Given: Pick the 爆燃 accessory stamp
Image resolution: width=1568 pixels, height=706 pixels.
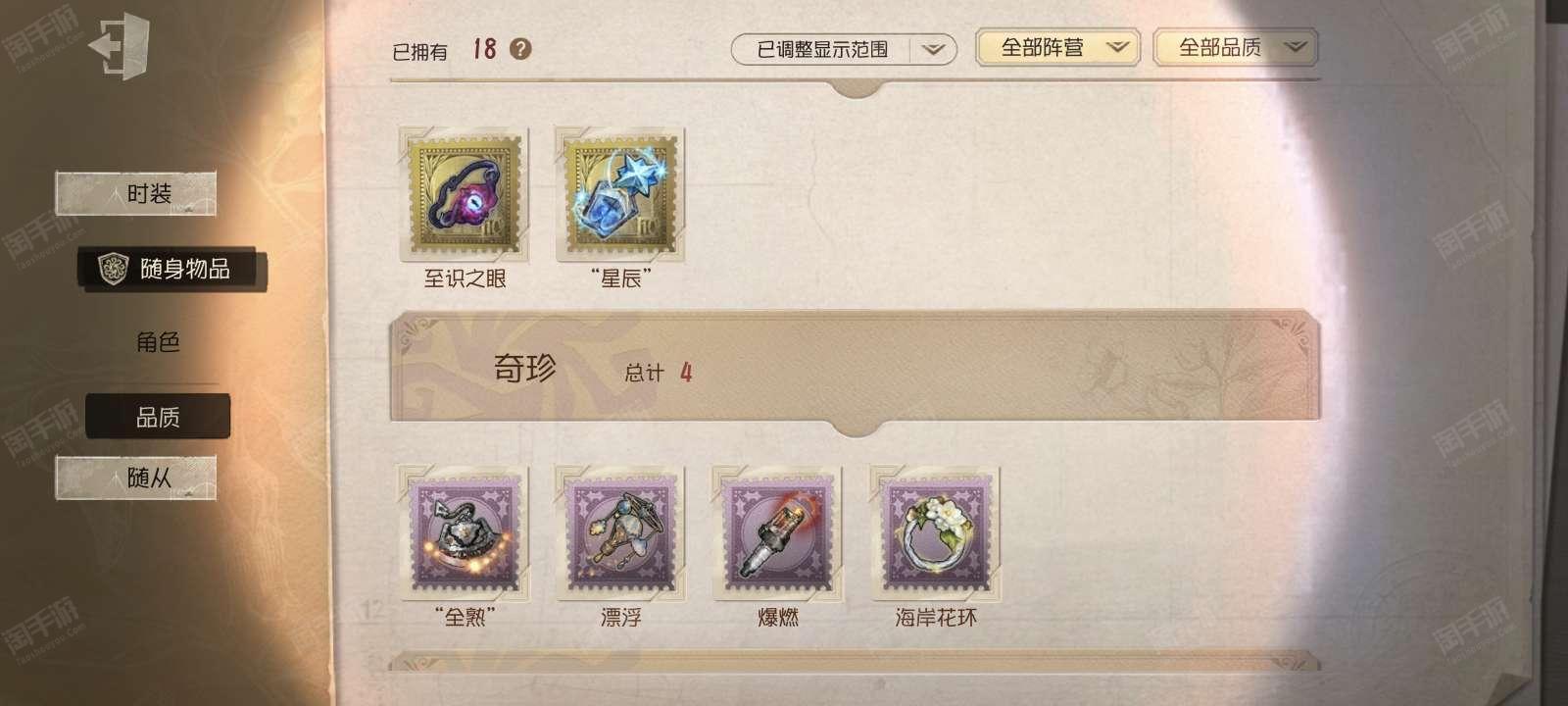Looking at the screenshot, I should click(x=778, y=533).
